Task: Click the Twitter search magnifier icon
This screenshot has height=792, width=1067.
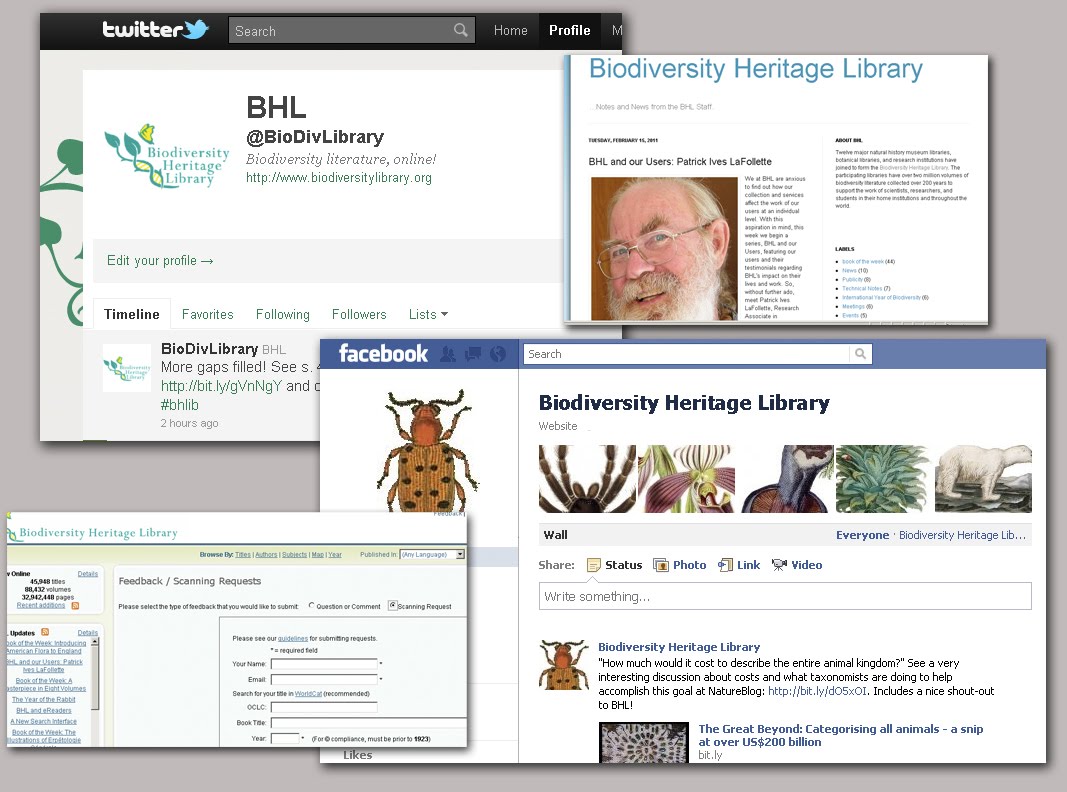Action: (461, 30)
